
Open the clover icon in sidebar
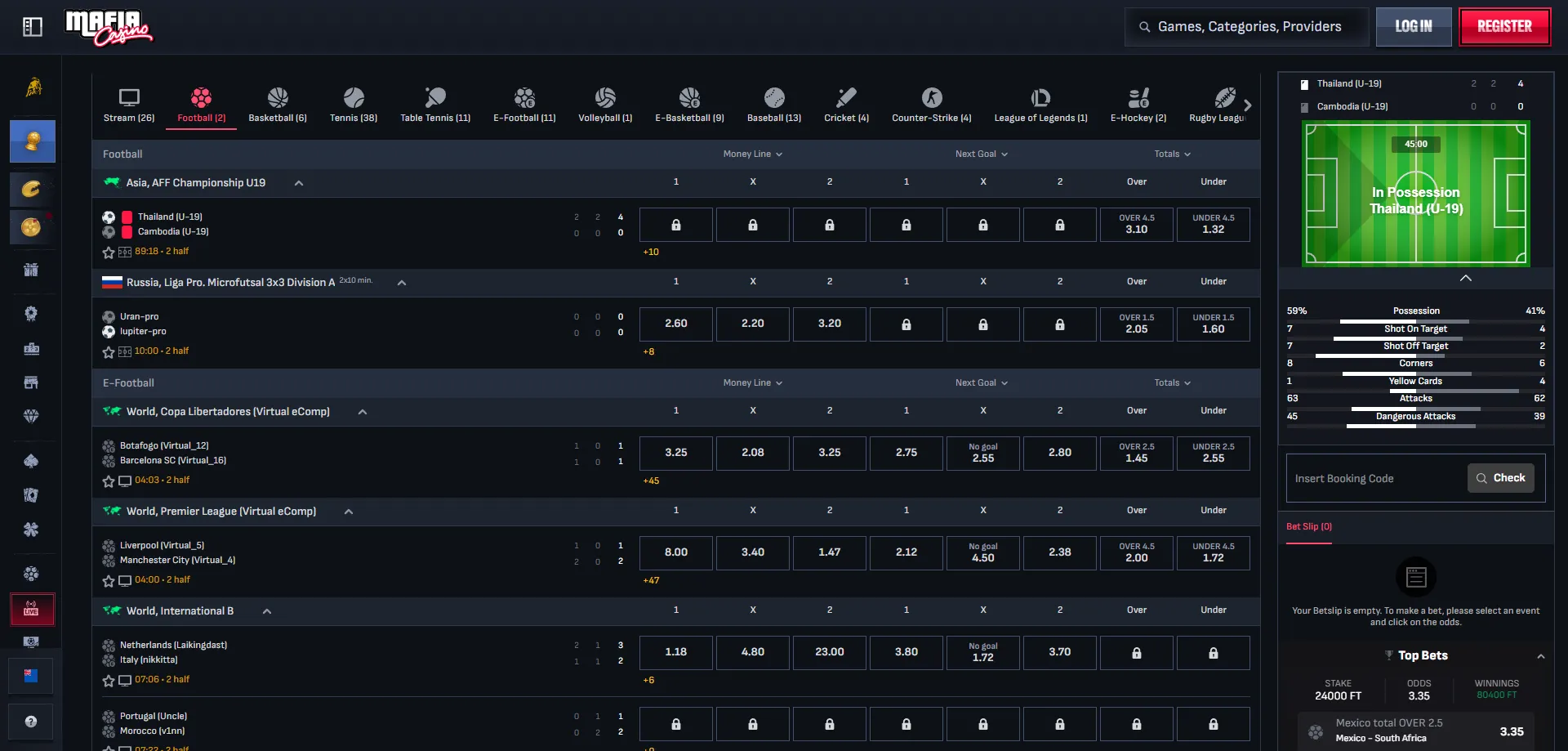(x=31, y=530)
